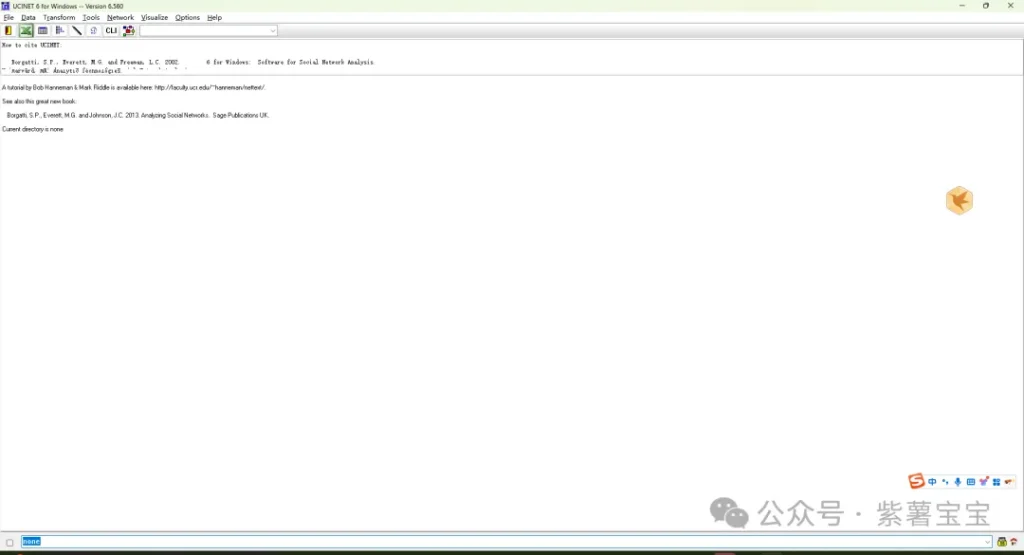Screen dimensions: 1024x555
Task: Launch NetDraw network visualization icon
Action: (x=128, y=31)
